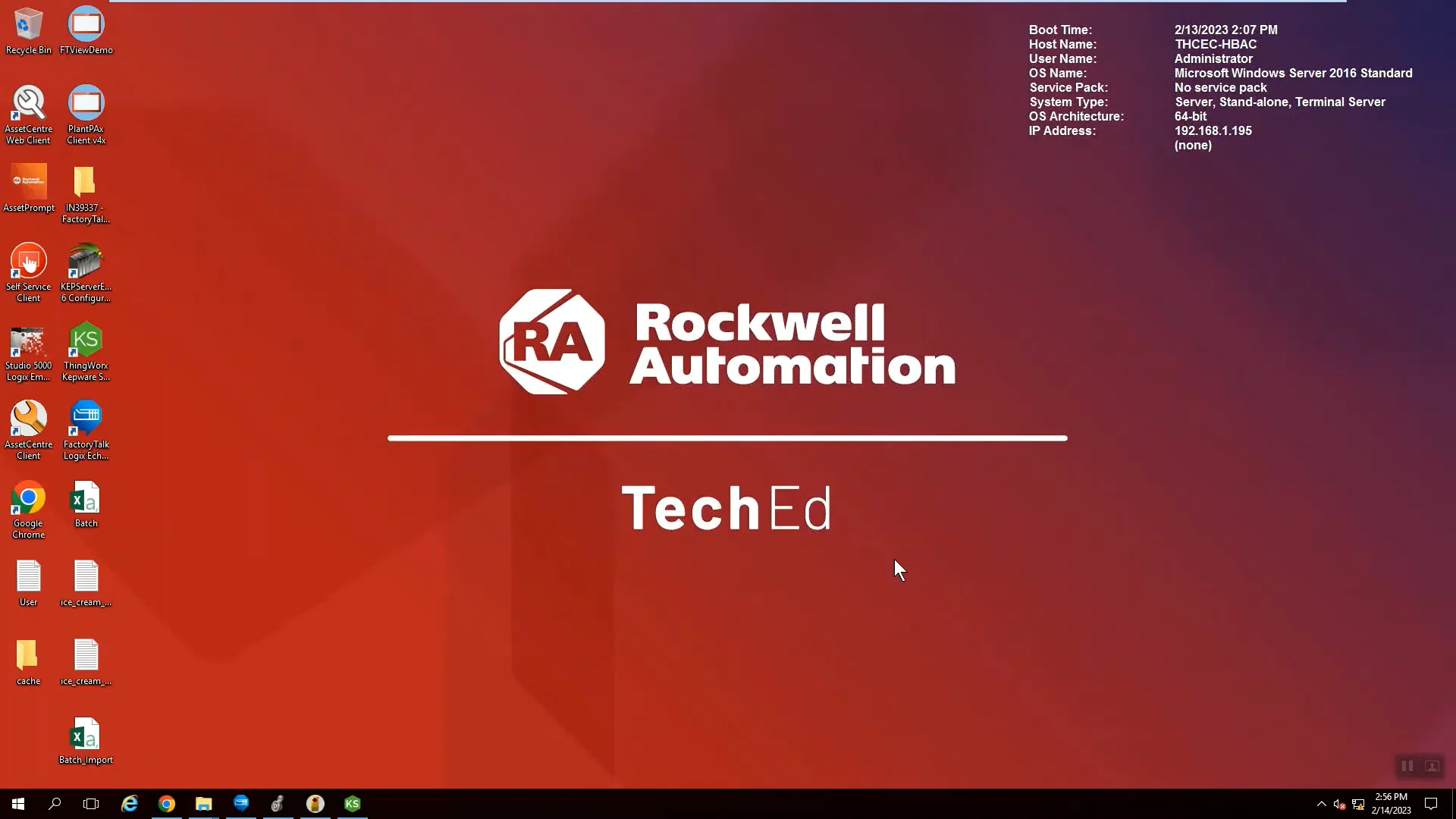Expand hidden system tray icons chevron
1456x819 pixels.
[x=1321, y=804]
